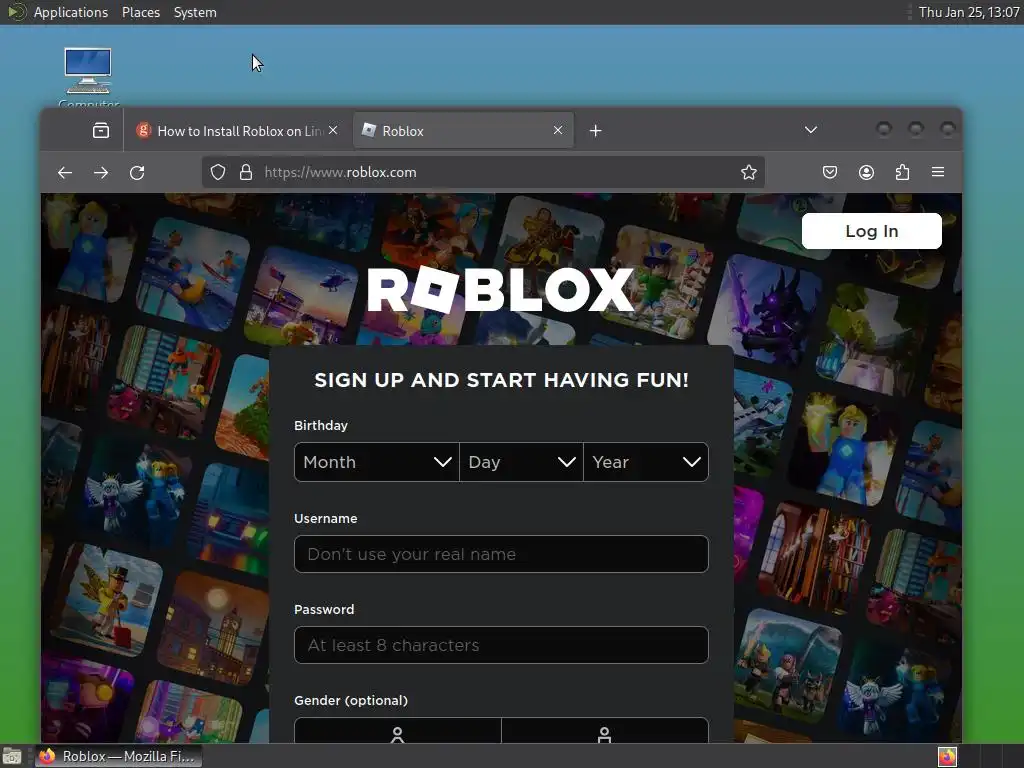This screenshot has width=1024, height=768.
Task: Open tracking protection shield icon
Action: pyautogui.click(x=218, y=172)
